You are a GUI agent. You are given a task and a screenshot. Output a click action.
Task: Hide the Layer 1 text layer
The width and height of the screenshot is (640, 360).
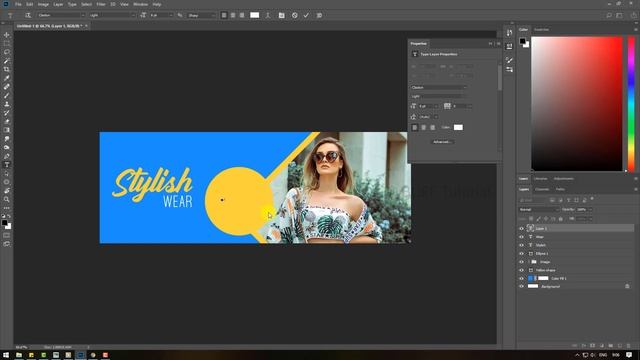click(521, 229)
